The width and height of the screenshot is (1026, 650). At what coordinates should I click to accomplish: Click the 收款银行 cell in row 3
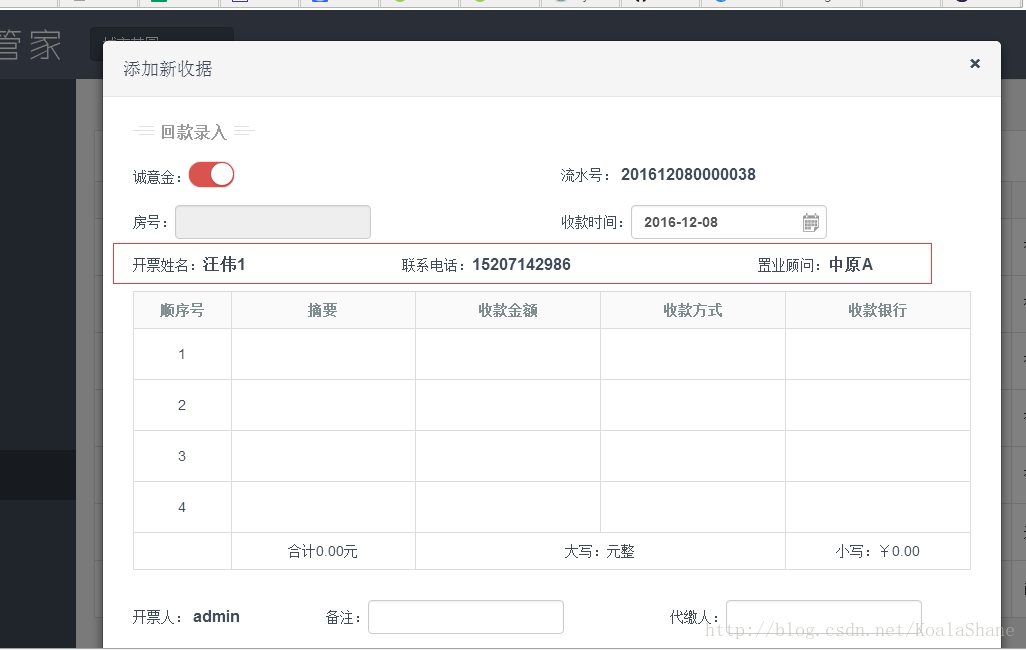(877, 456)
